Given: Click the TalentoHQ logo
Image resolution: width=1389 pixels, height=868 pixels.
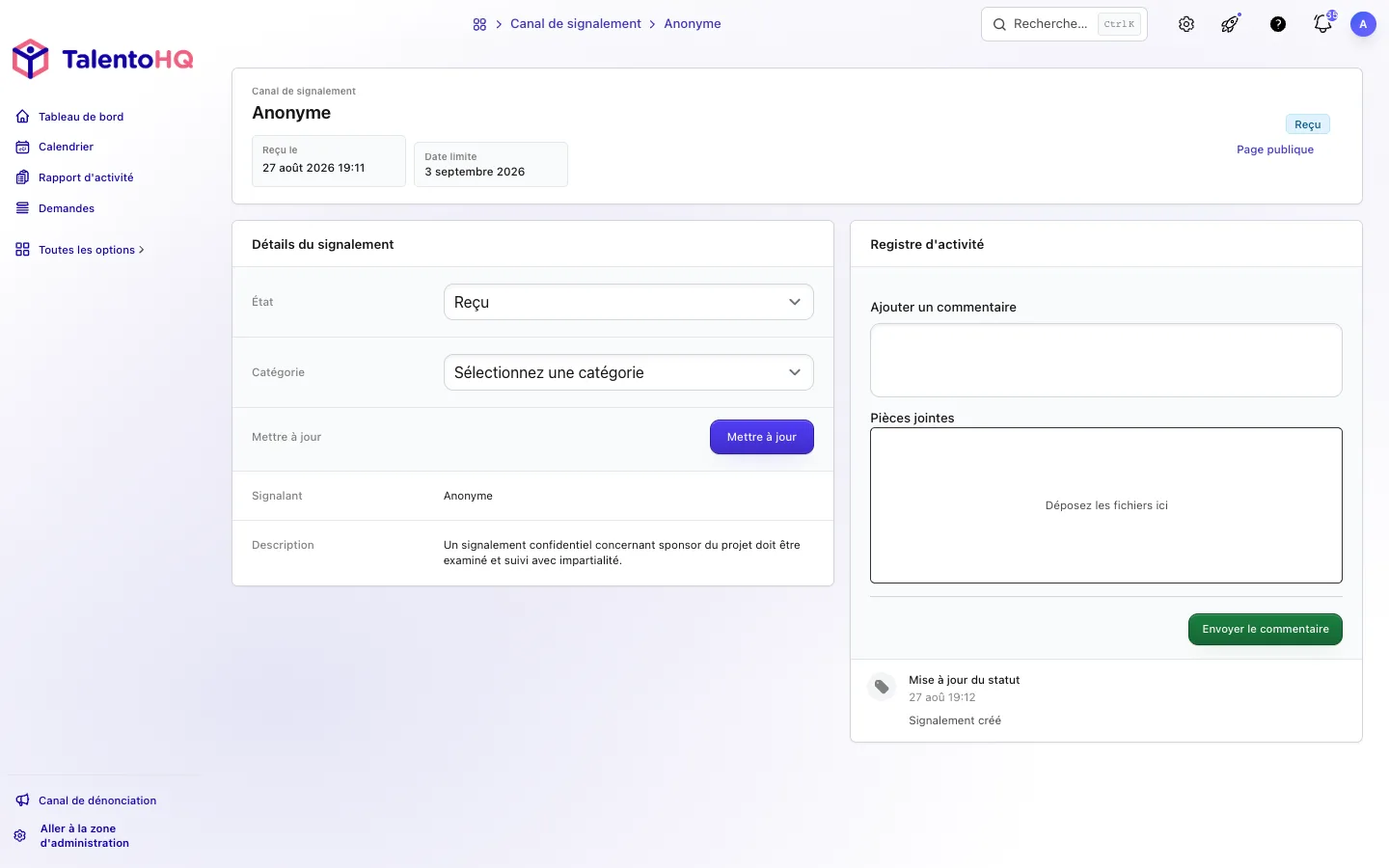Looking at the screenshot, I should [102, 59].
